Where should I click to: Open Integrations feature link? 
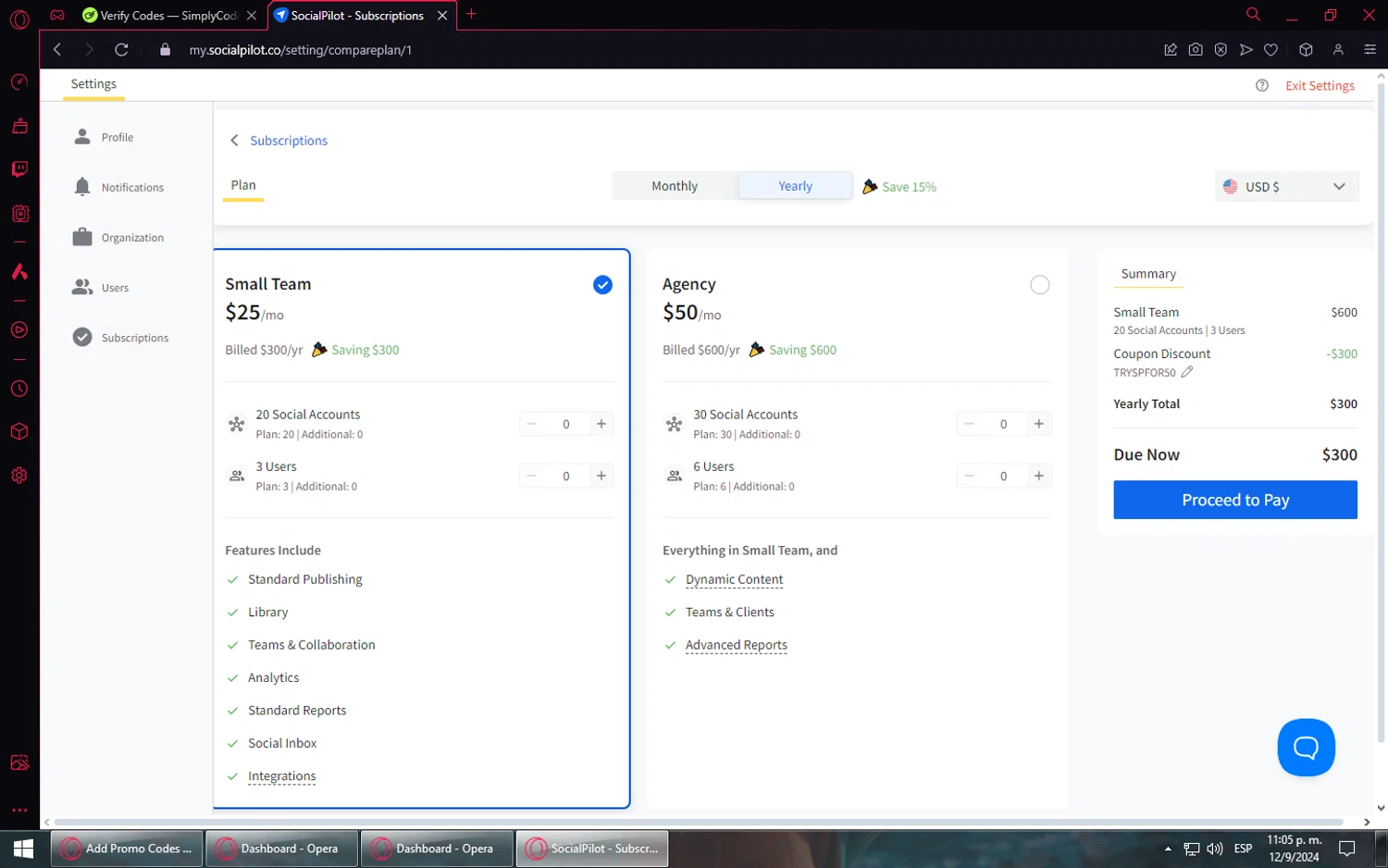click(282, 776)
